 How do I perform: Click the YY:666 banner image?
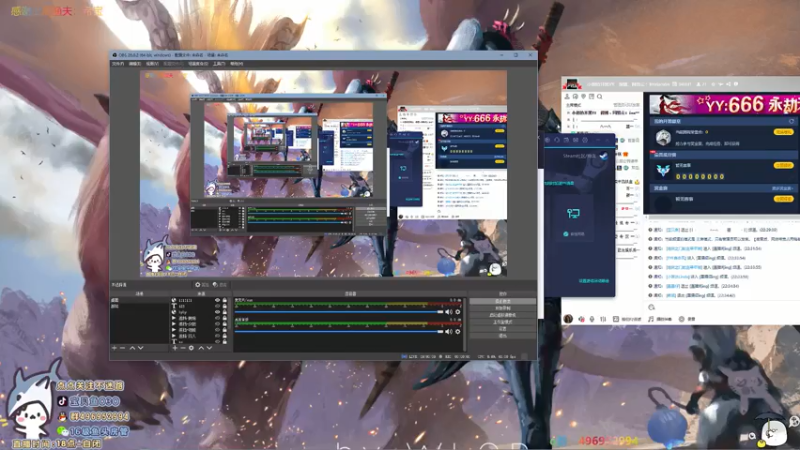tap(724, 105)
